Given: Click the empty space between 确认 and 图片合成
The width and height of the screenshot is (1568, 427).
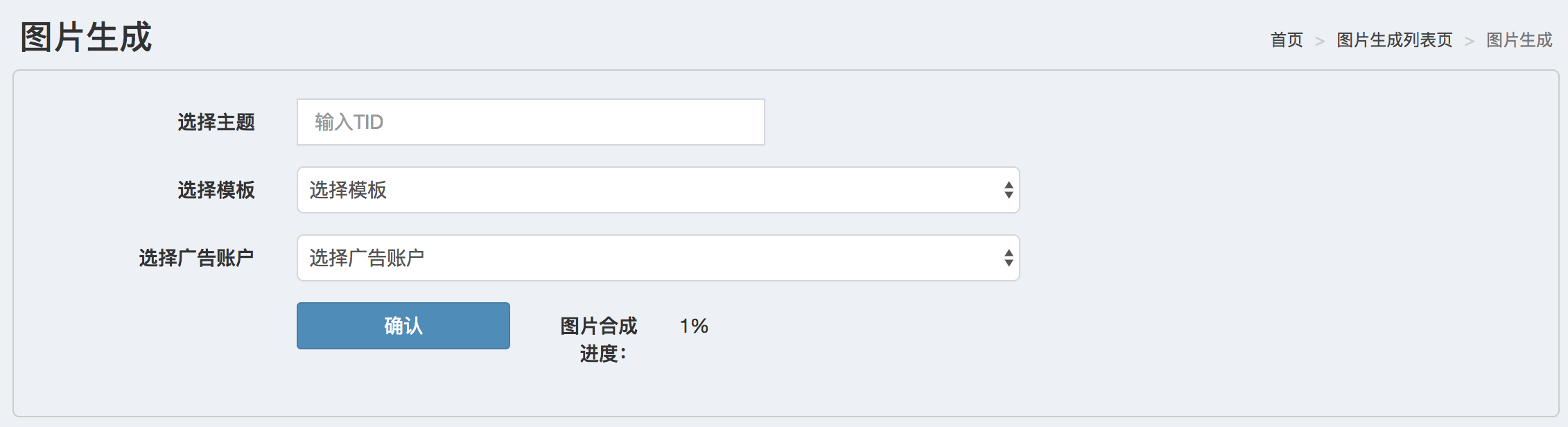Looking at the screenshot, I should (x=534, y=326).
